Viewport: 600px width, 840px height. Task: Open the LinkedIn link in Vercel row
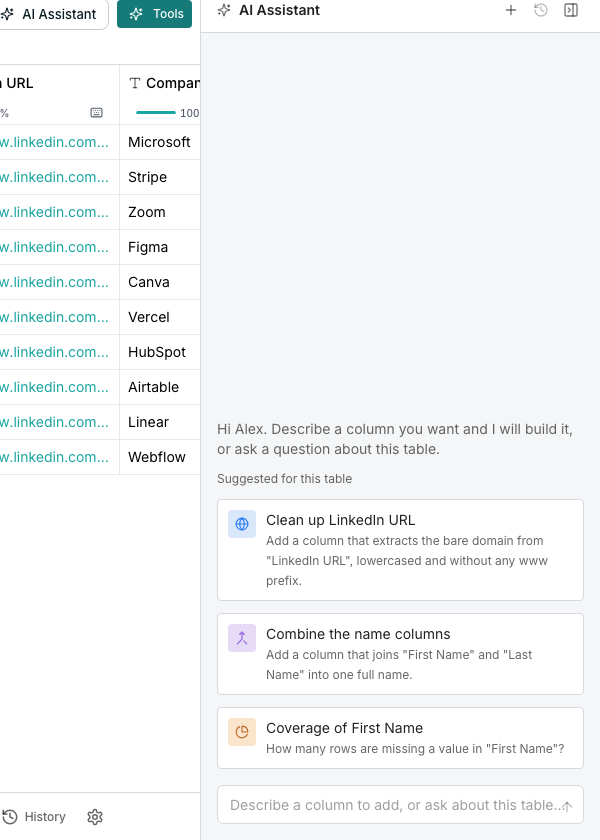click(54, 317)
